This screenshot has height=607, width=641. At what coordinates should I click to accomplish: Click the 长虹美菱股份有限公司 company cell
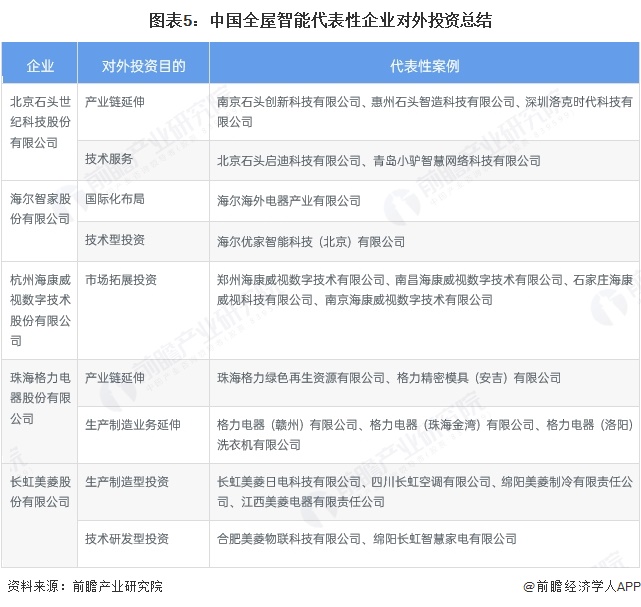pos(40,491)
